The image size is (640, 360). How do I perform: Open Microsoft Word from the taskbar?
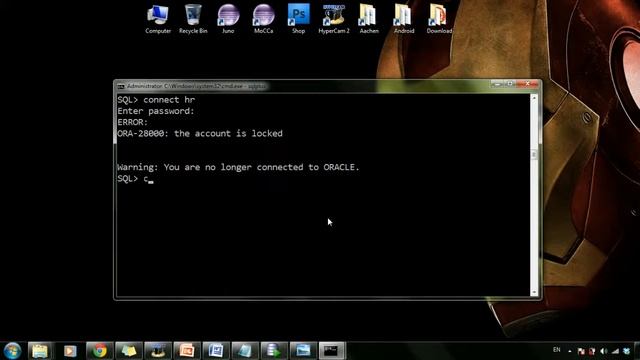[x=216, y=351]
